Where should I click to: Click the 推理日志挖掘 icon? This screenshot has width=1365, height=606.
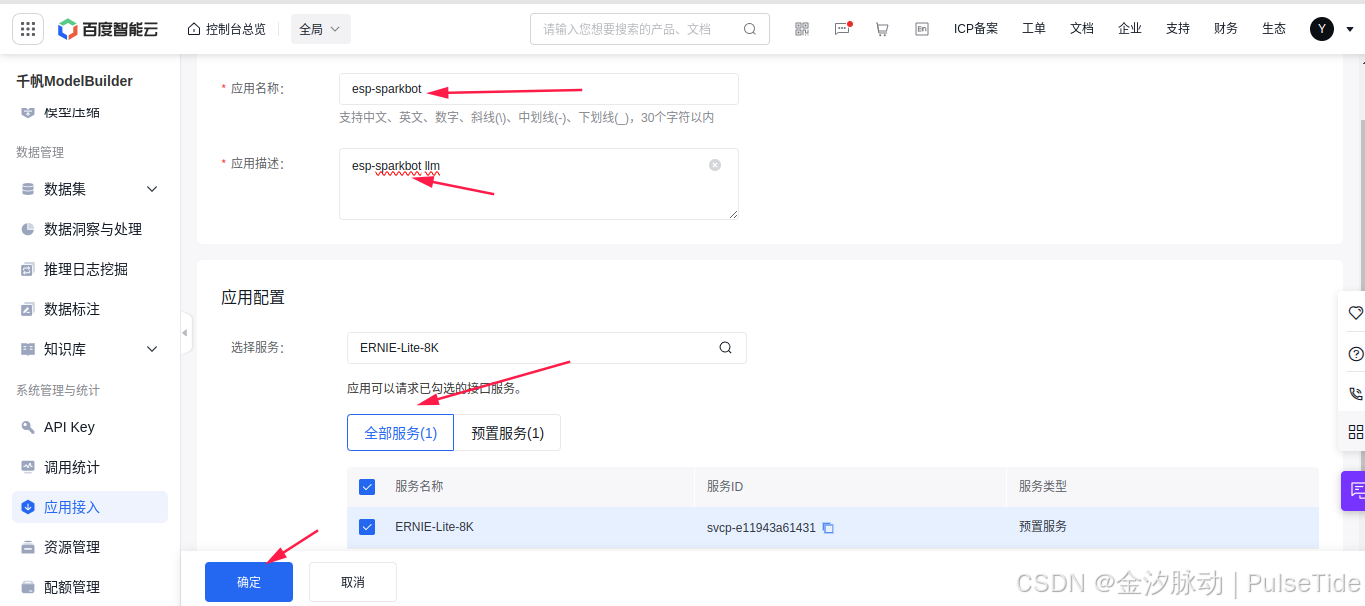(x=28, y=269)
